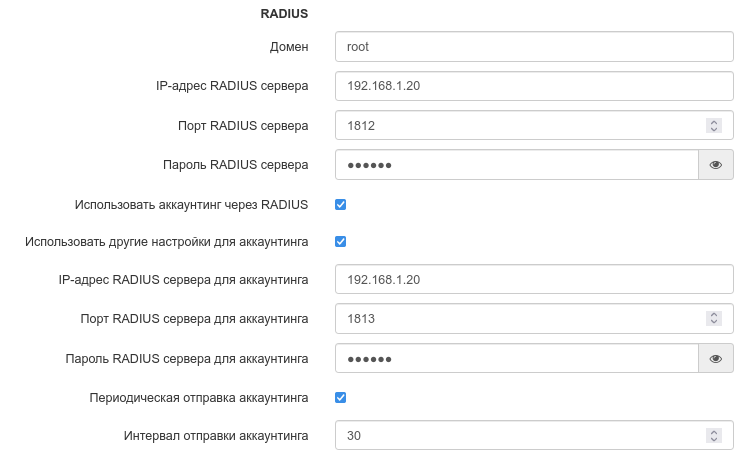Click the RADIUS section heading

284,14
